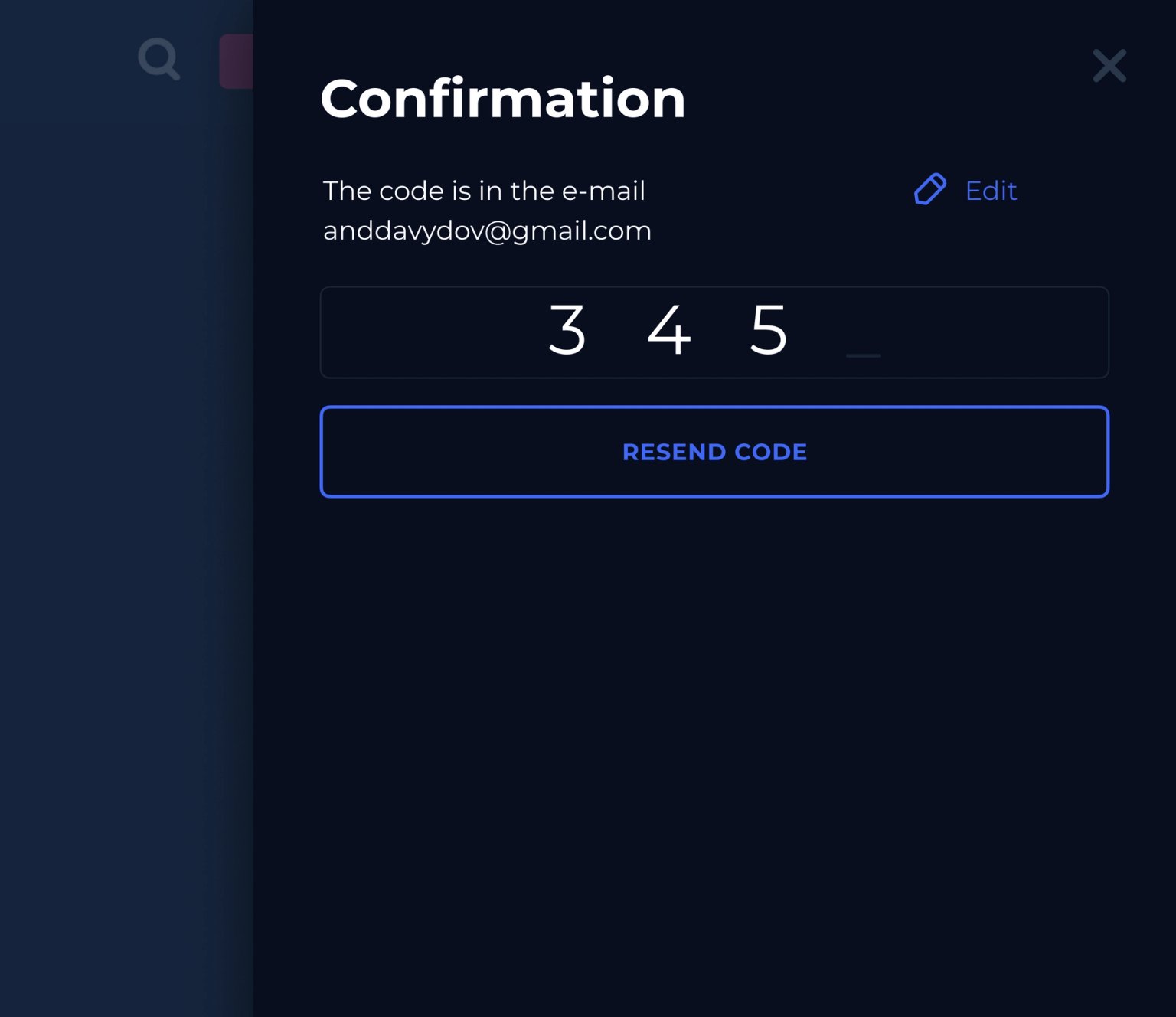Click the Confirmation heading
Viewport: 1176px width, 1017px height.
tap(502, 99)
